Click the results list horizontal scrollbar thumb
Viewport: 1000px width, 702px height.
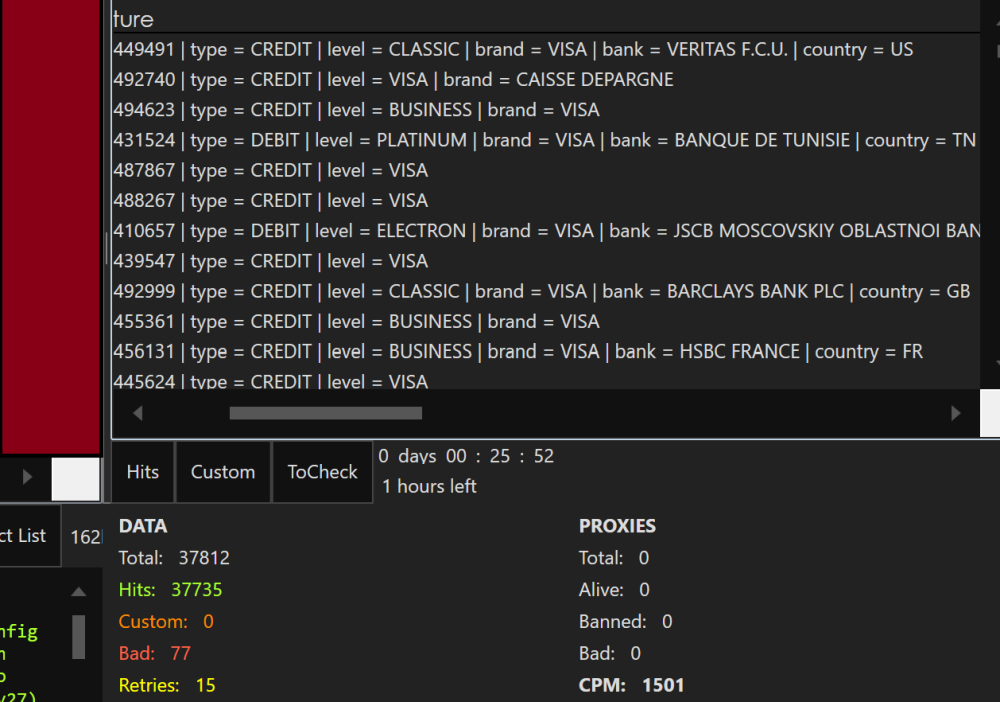325,413
